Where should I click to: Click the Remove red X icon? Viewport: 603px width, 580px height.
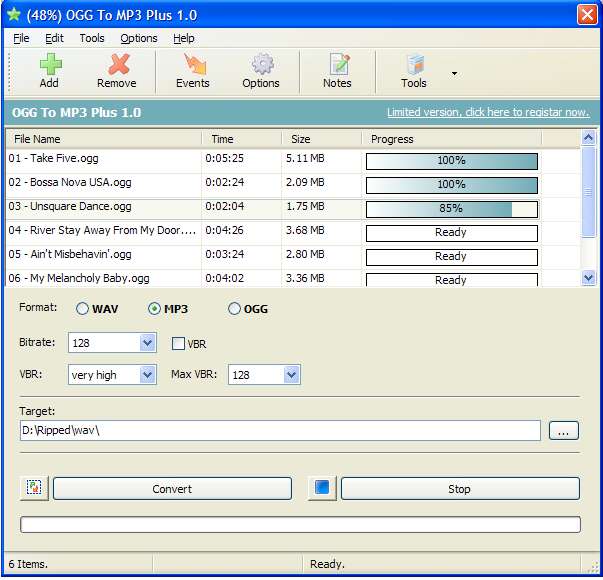coord(119,64)
